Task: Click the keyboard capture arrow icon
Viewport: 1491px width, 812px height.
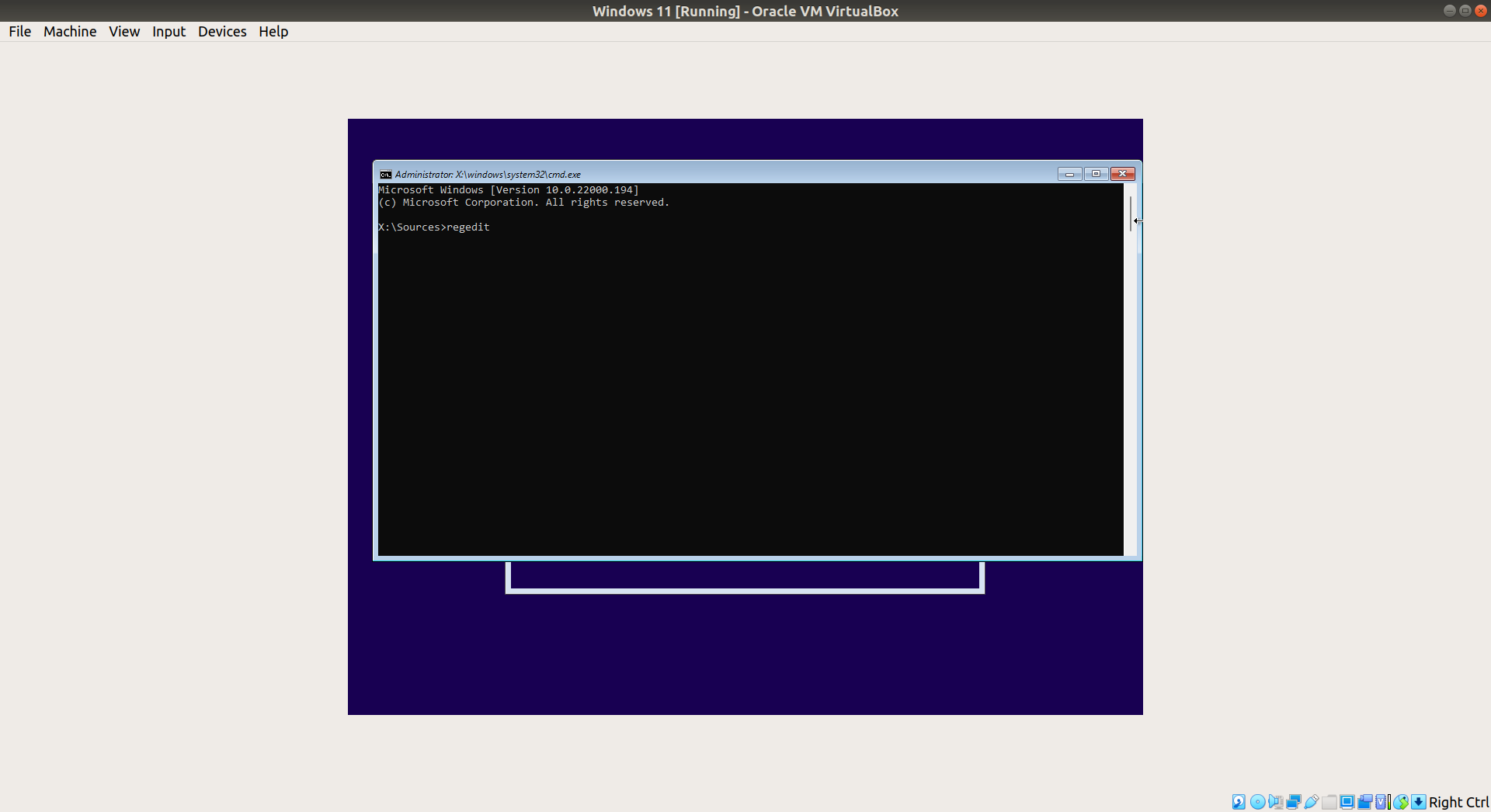Action: pyautogui.click(x=1419, y=802)
